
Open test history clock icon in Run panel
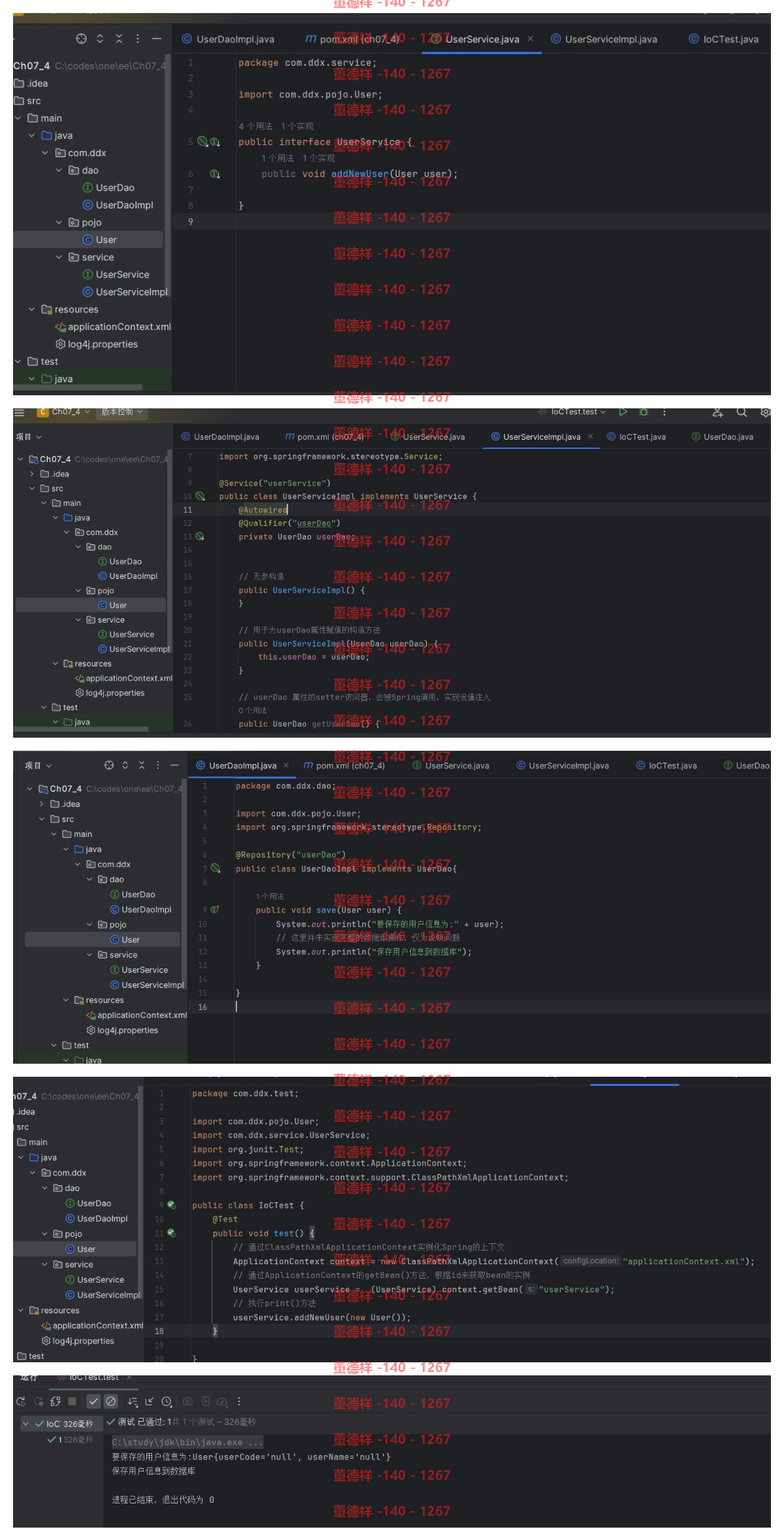tap(167, 1401)
